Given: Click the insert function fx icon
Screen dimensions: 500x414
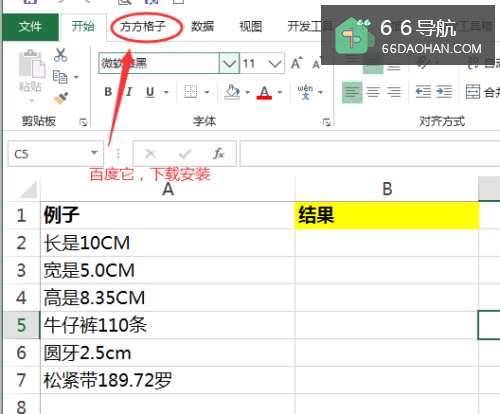Looking at the screenshot, I should [219, 154].
